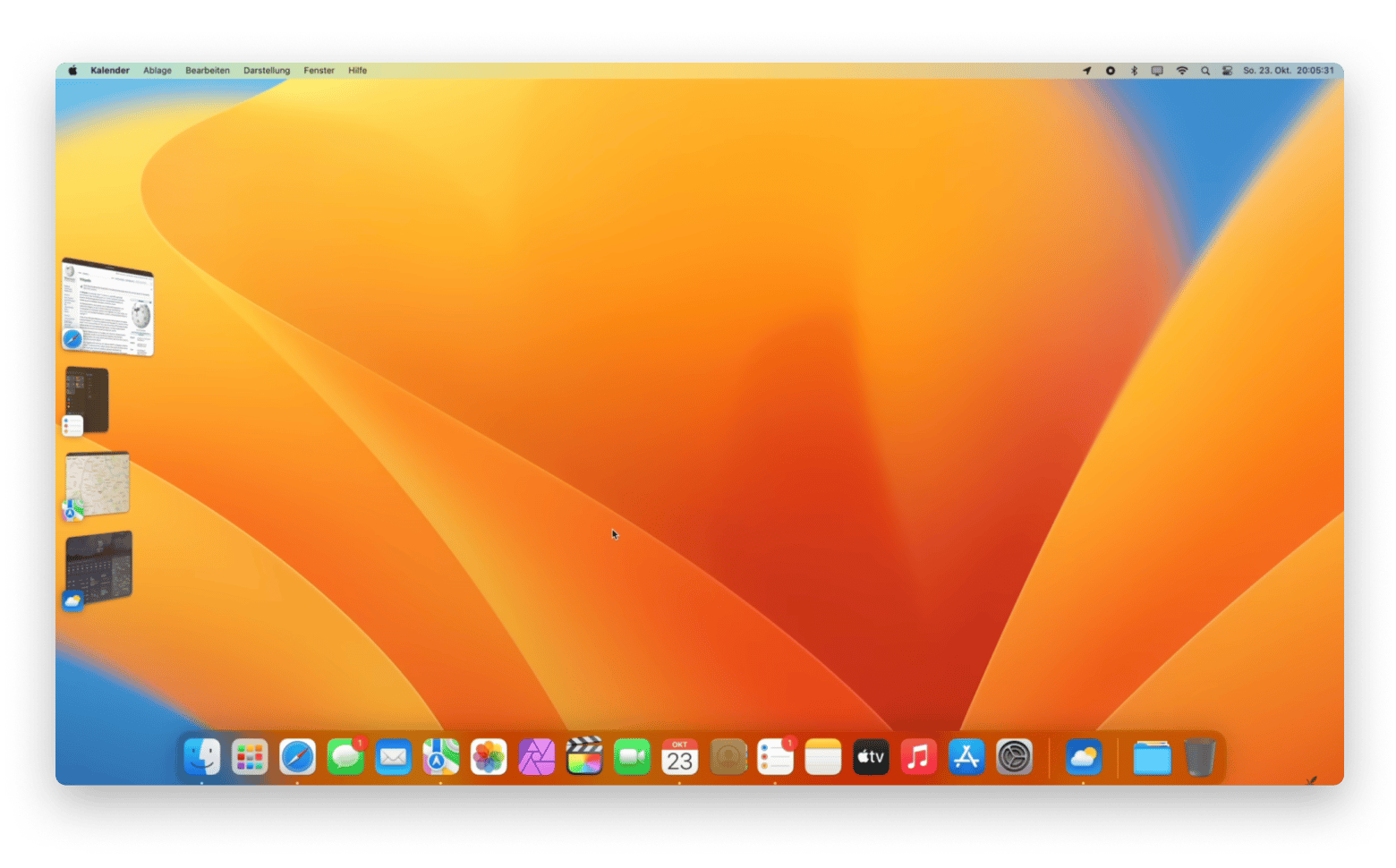1396x868 pixels.
Task: Open the Mail app icon
Action: [x=393, y=757]
